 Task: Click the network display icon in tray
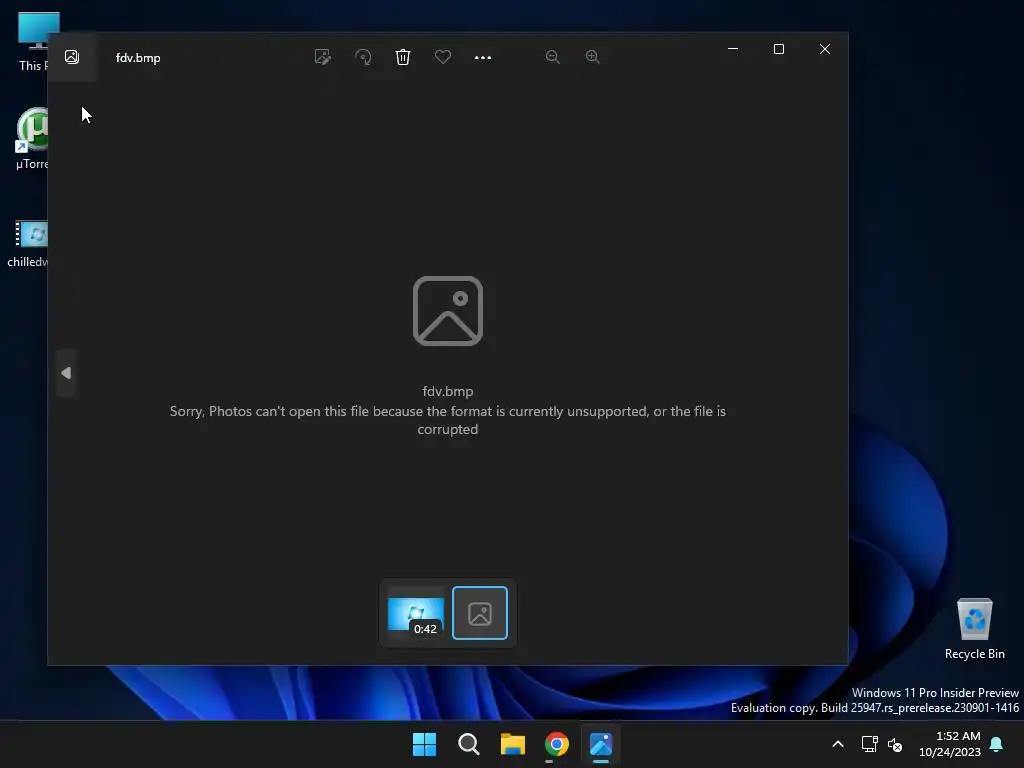[869, 744]
